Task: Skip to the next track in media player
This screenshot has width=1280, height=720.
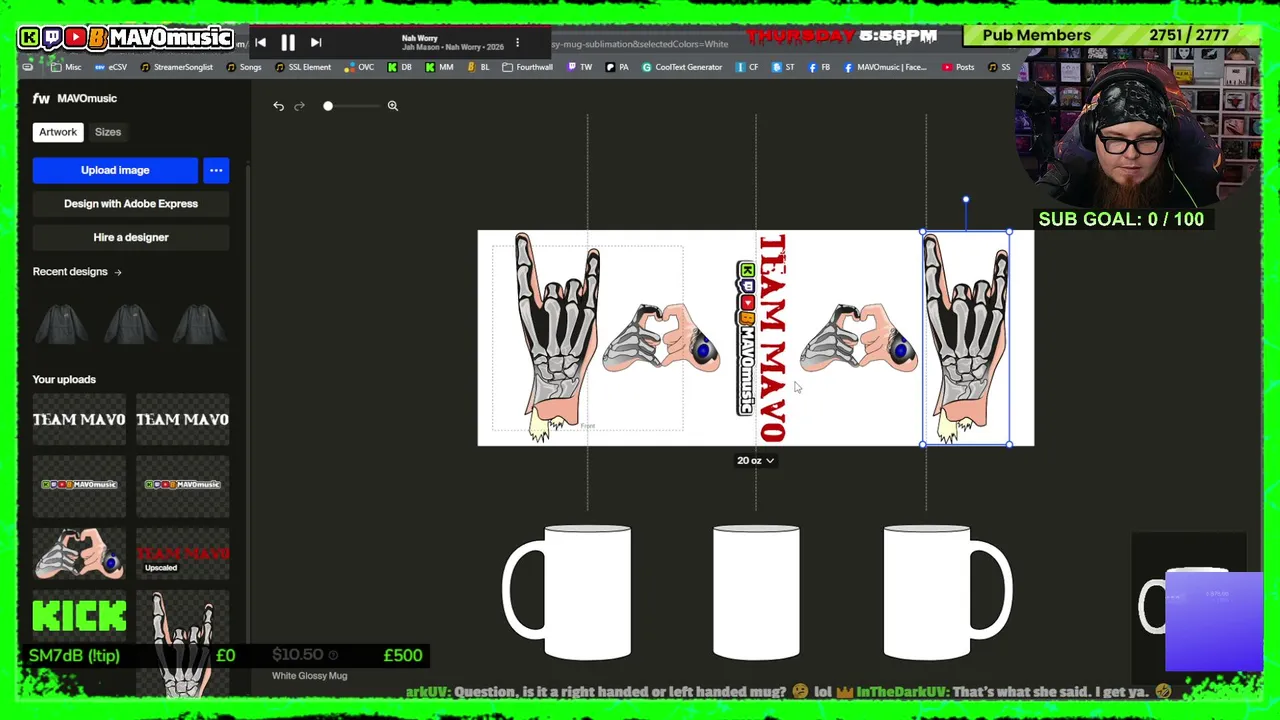Action: click(316, 42)
